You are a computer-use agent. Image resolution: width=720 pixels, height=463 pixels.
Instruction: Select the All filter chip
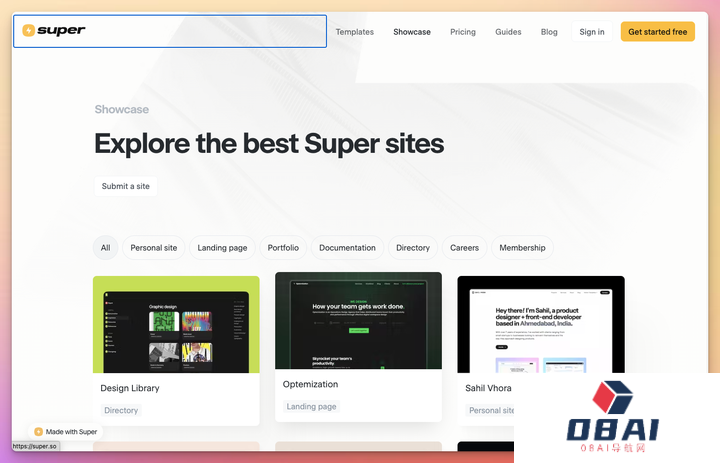tap(106, 248)
